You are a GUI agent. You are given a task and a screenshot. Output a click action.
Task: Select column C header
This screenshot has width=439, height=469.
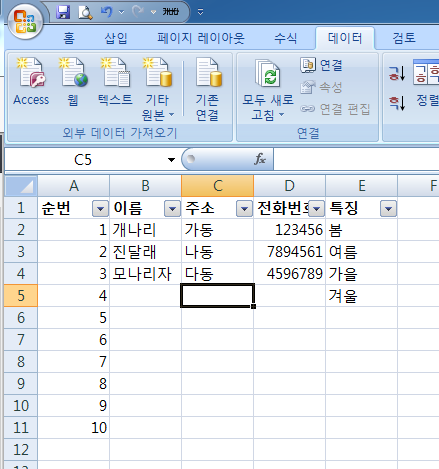[x=218, y=186]
